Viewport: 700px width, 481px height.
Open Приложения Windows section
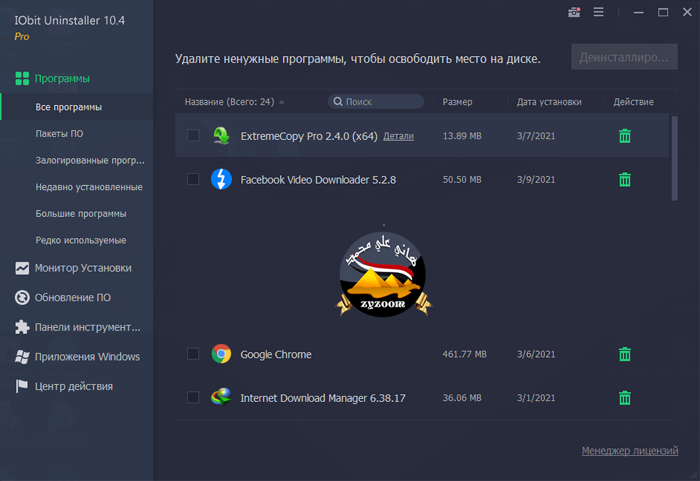click(x=88, y=356)
